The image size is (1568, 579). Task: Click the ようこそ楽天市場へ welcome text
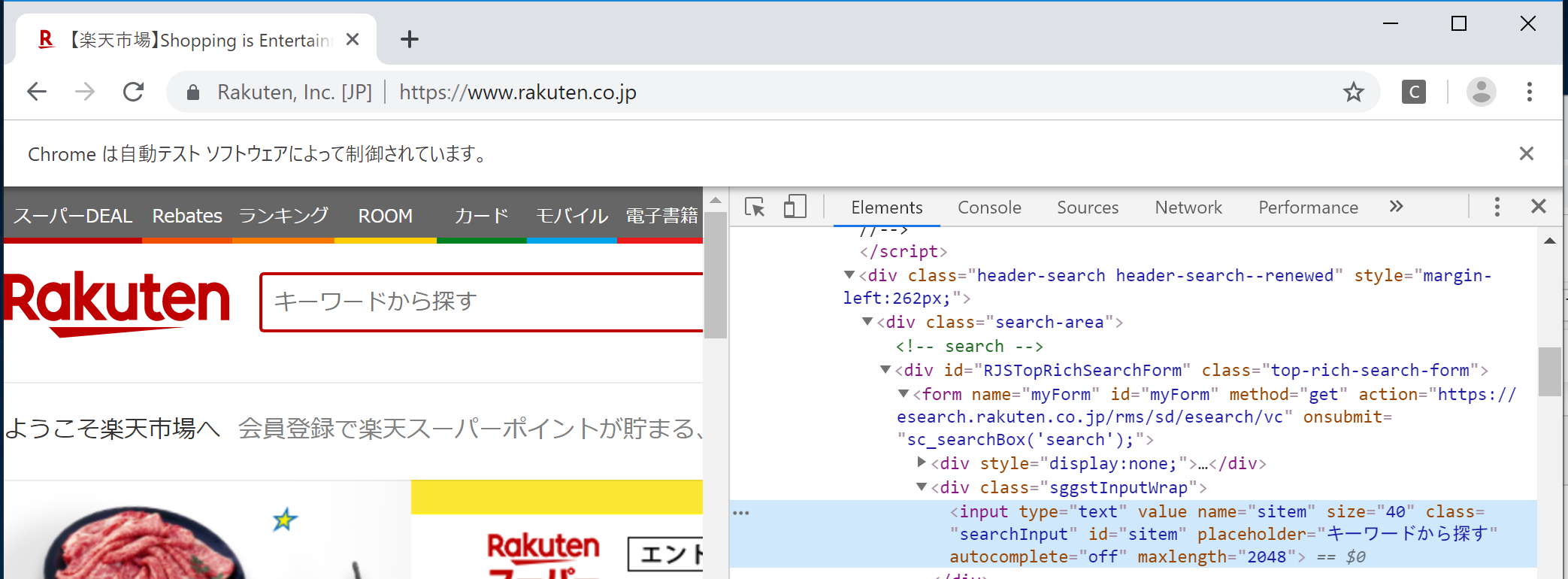coord(113,429)
